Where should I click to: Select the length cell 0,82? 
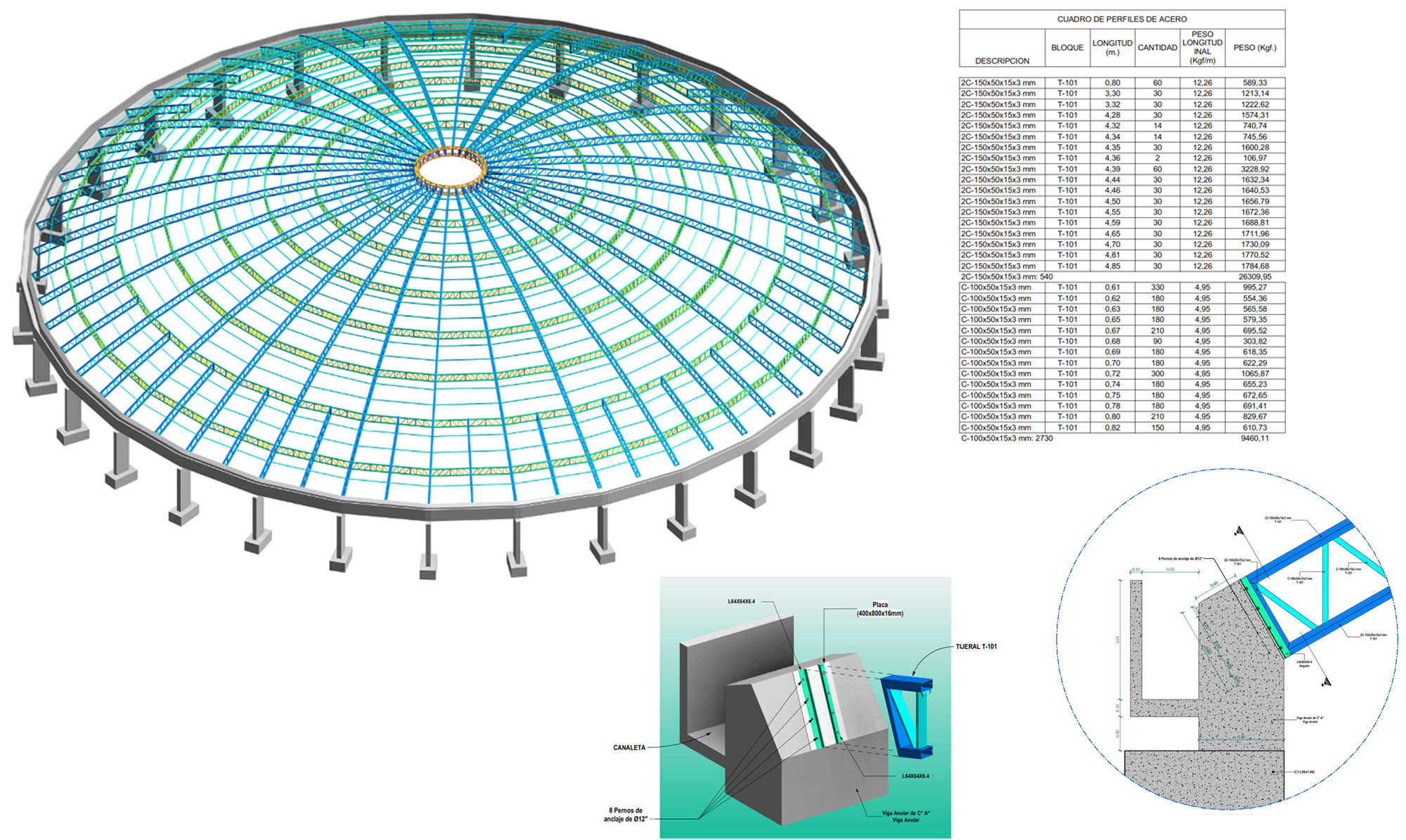(x=1112, y=428)
